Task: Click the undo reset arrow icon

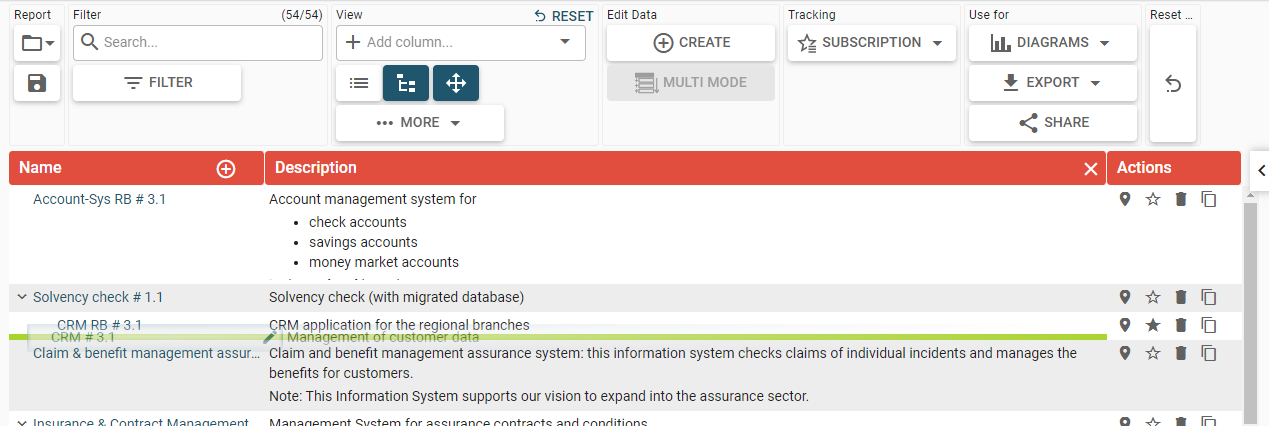Action: click(1173, 85)
